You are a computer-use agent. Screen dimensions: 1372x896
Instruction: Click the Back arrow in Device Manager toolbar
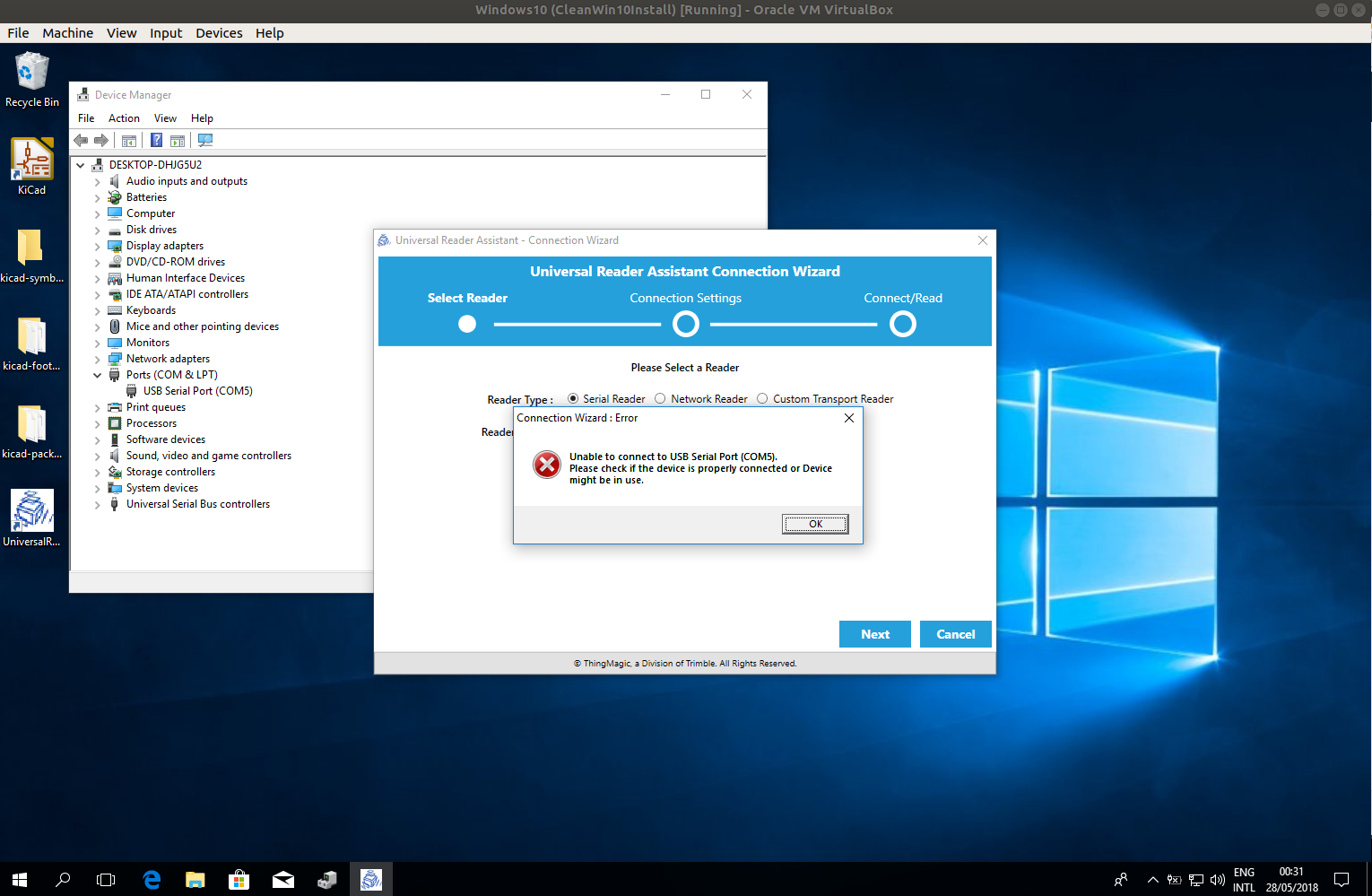[81, 140]
